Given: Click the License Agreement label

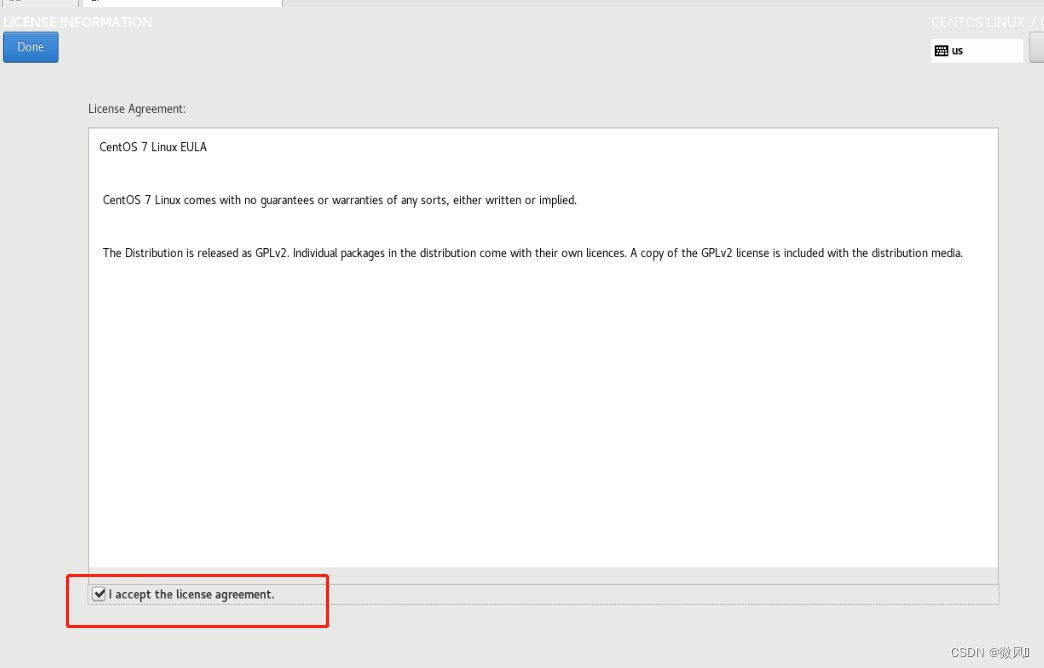Looking at the screenshot, I should coord(137,109).
